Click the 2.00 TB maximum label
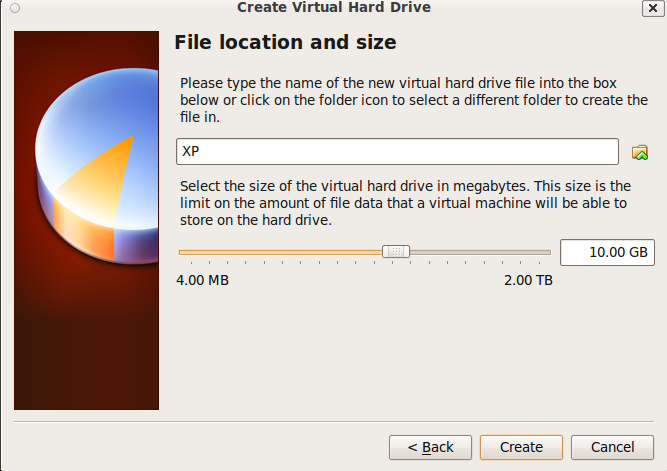Screen dimensions: 667x471 (x=528, y=280)
